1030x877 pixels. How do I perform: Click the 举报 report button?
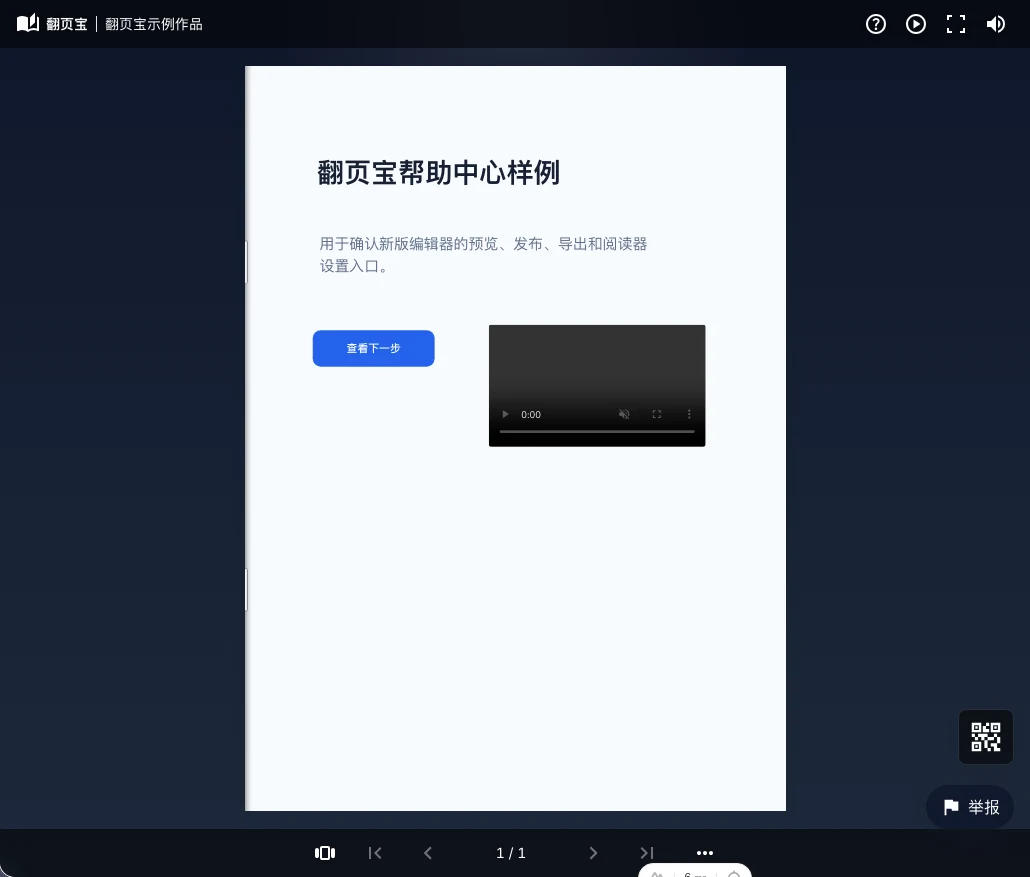point(970,807)
